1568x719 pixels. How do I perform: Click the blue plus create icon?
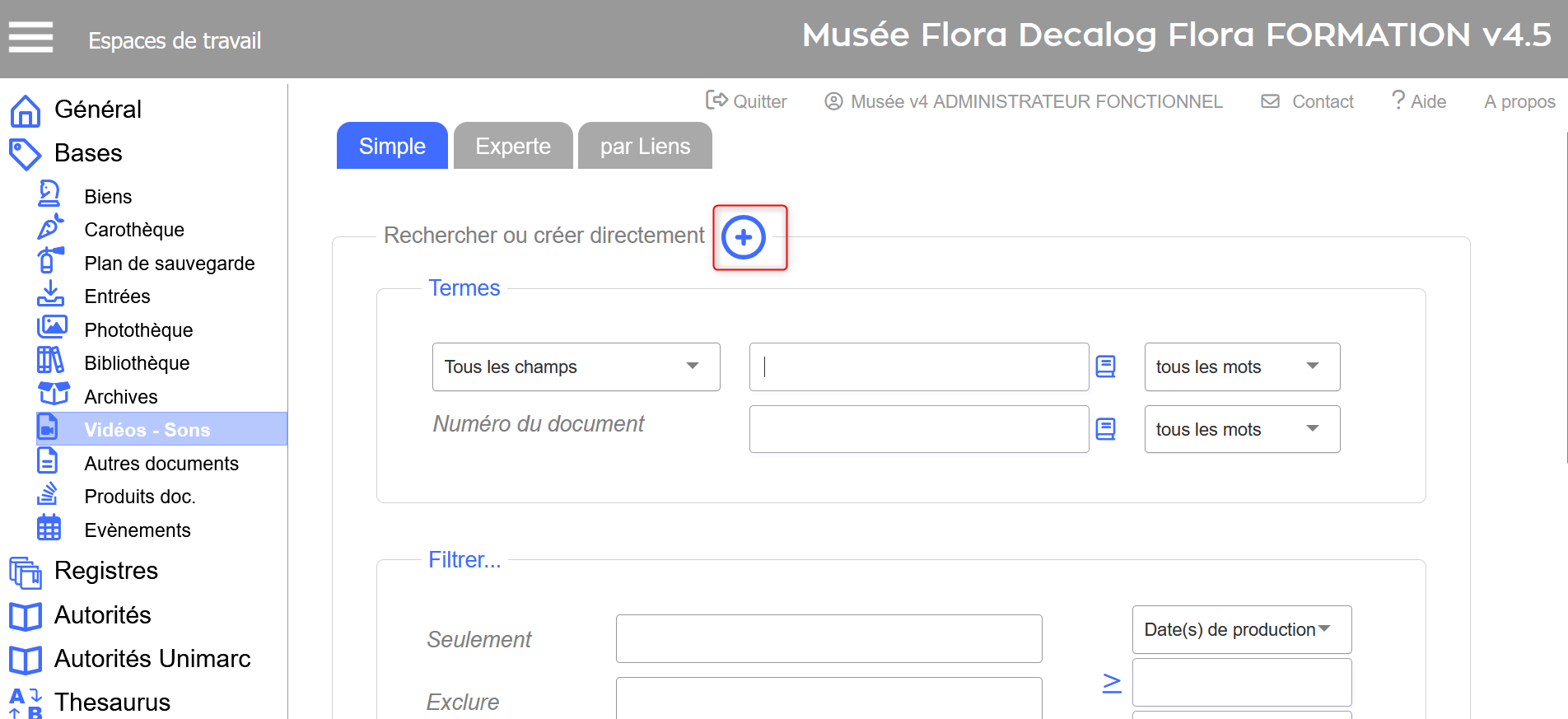click(x=743, y=237)
